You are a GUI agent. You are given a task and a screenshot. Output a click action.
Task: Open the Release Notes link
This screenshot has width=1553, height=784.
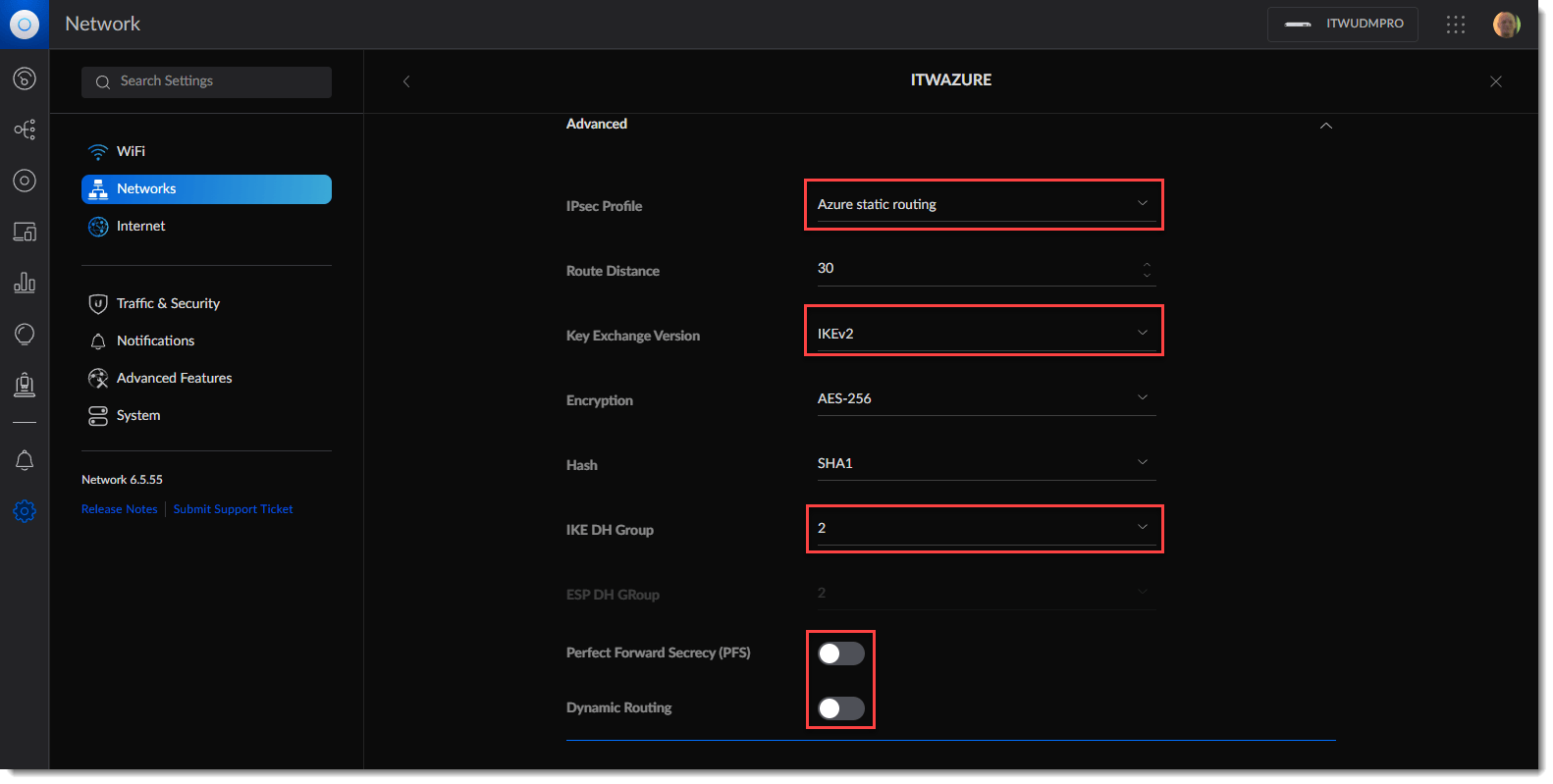(x=119, y=509)
